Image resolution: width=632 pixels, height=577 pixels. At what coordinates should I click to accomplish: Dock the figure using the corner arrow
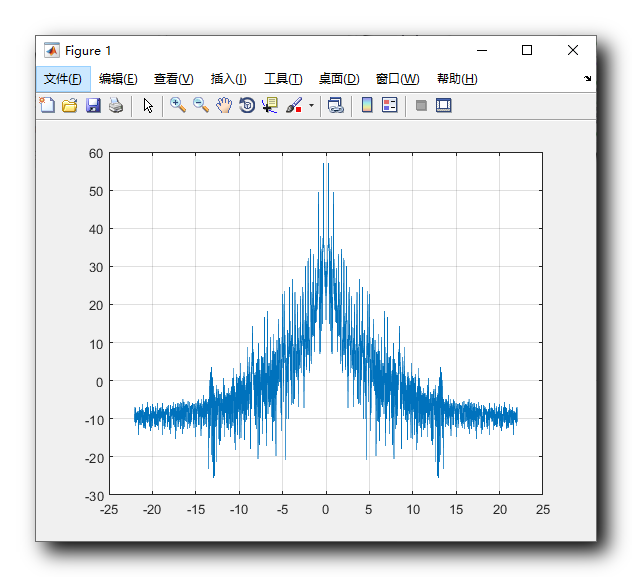[587, 79]
